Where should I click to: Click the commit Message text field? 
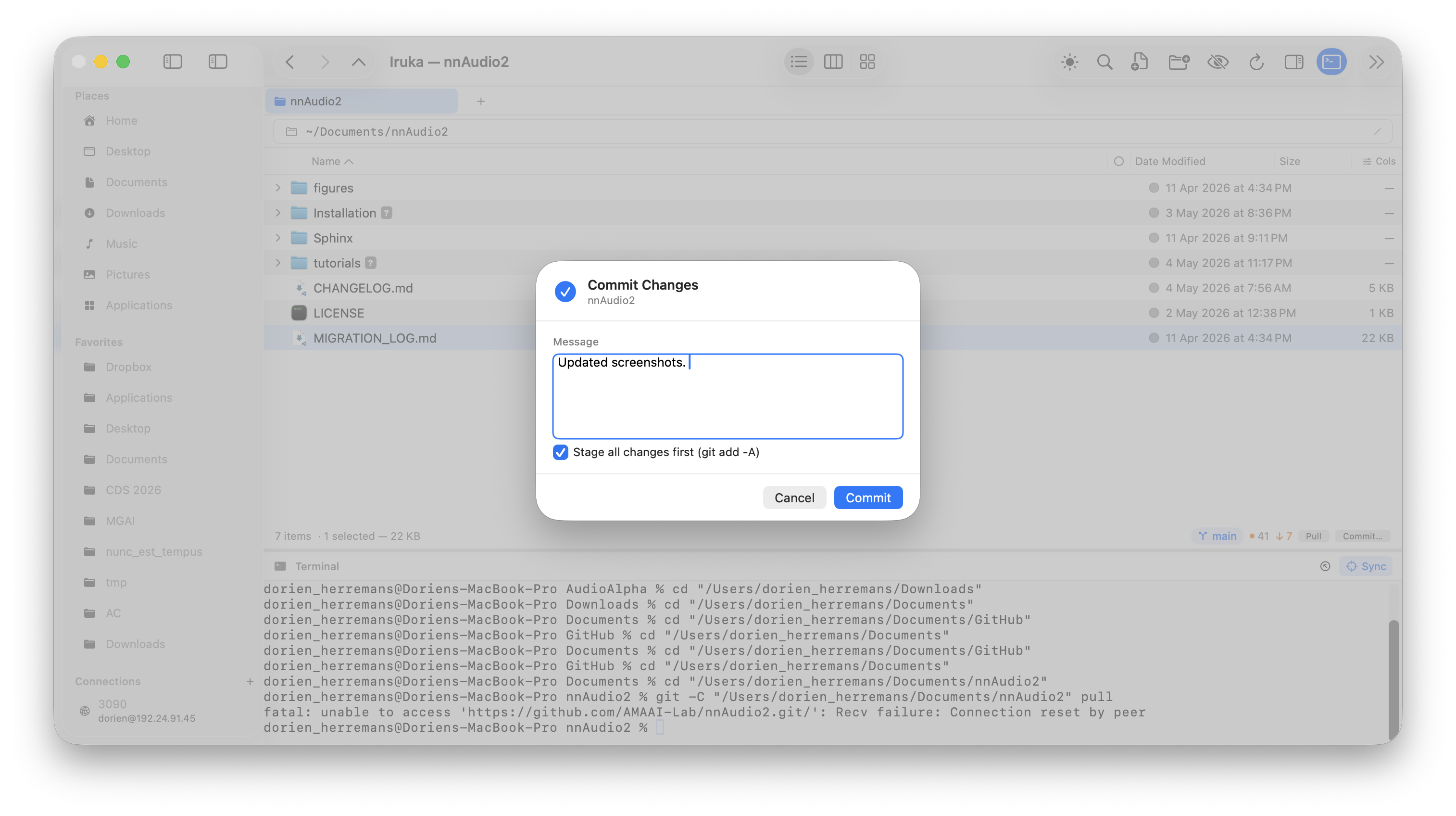click(x=728, y=396)
